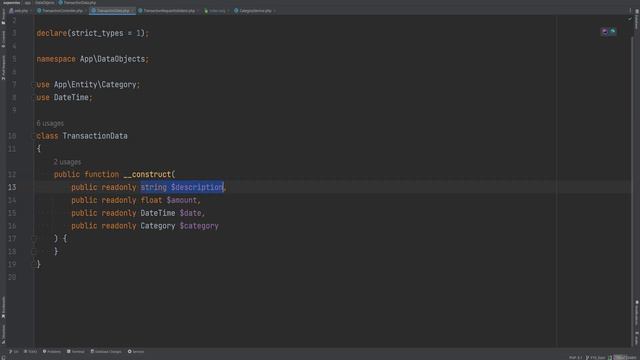Open the Services tool window
Image resolution: width=640 pixels, height=360 pixels.
tap(136, 351)
